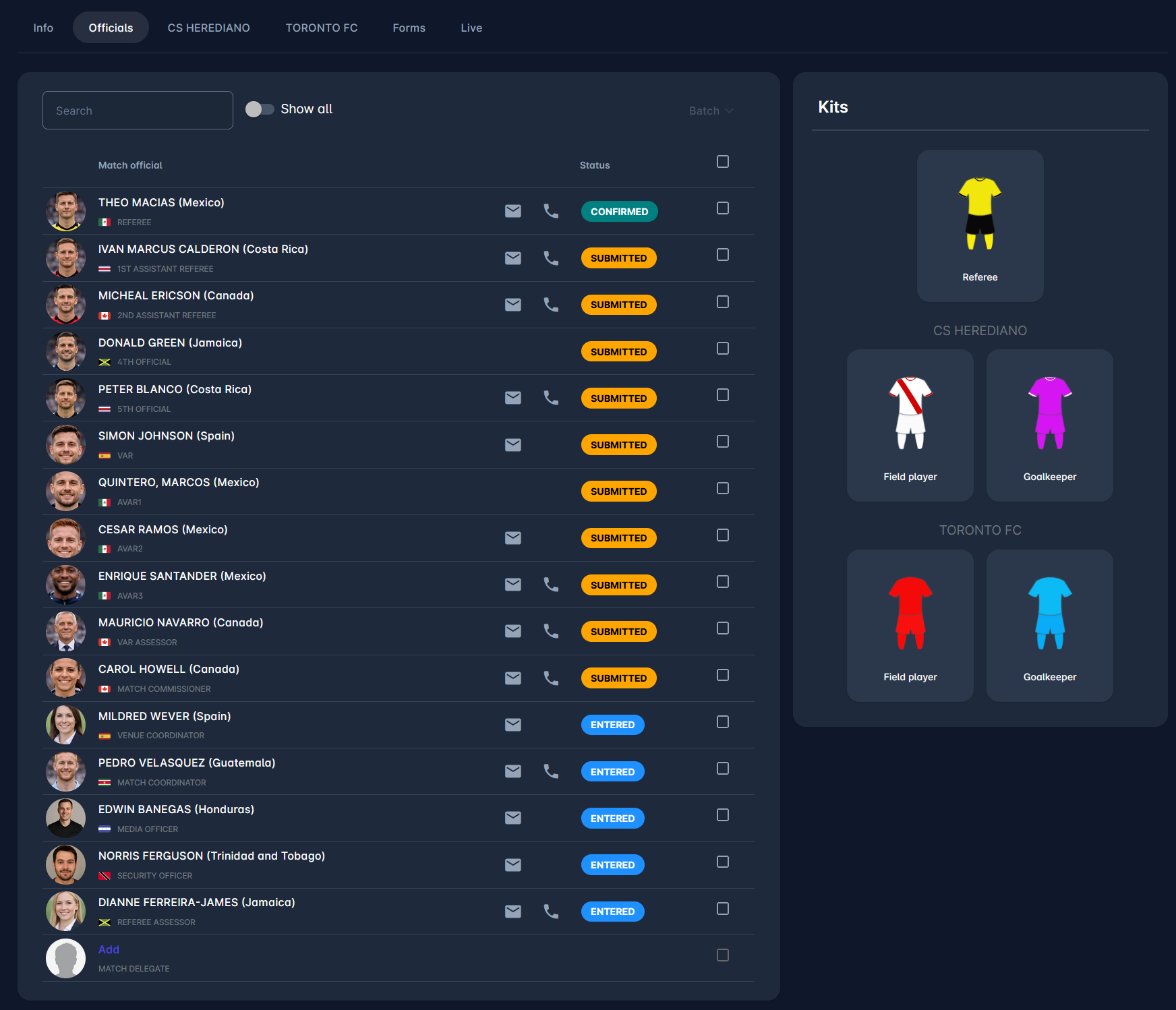Click the email icon for Edwin Banegas
The height and width of the screenshot is (1010, 1176).
coord(512,818)
